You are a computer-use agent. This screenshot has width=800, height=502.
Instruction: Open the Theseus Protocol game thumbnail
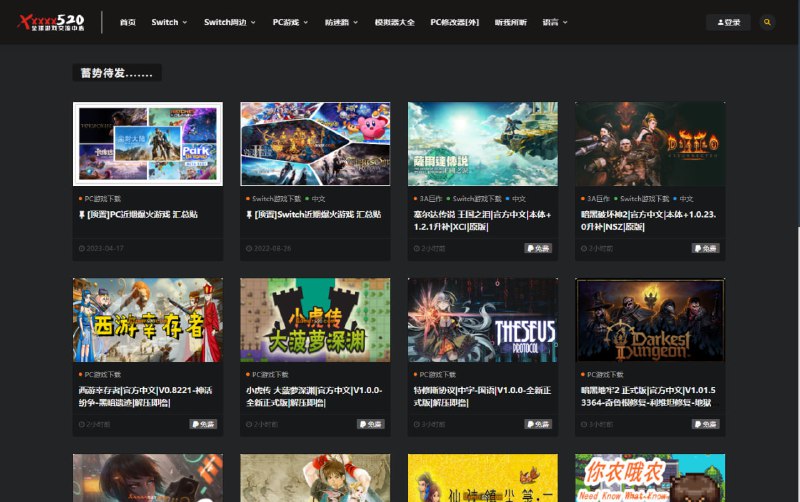(482, 319)
